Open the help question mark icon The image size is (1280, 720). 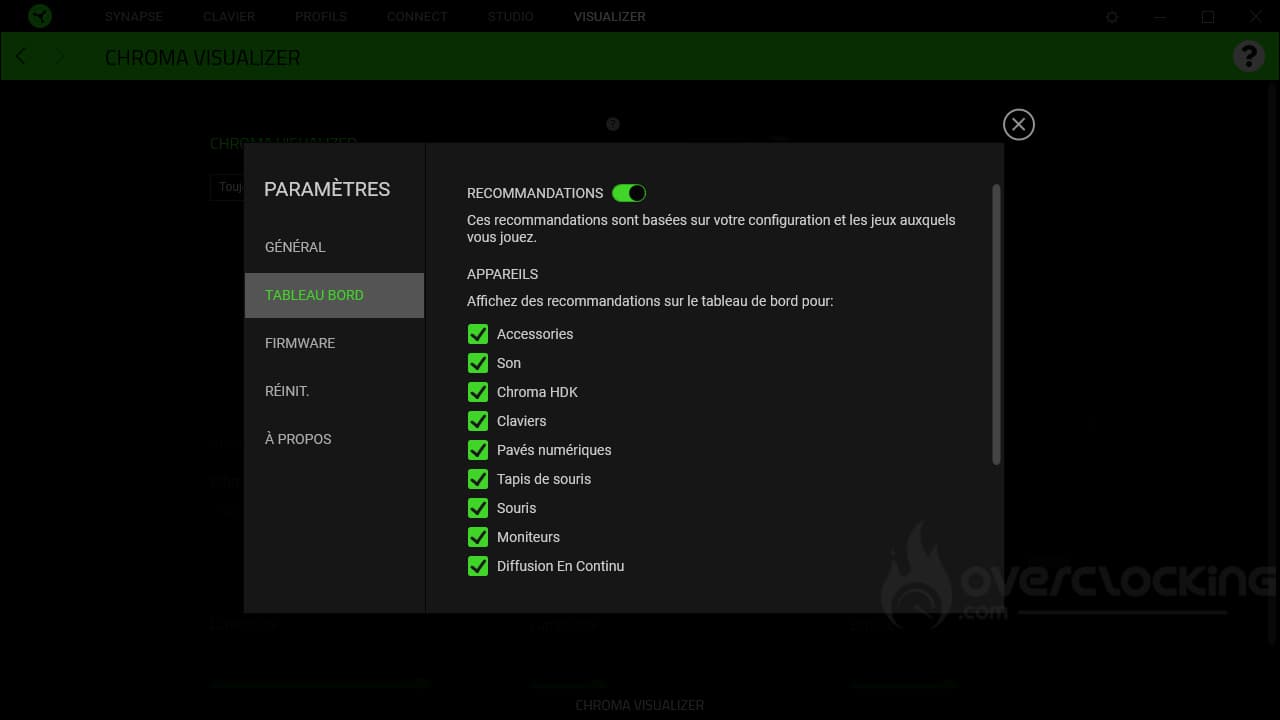click(1249, 56)
